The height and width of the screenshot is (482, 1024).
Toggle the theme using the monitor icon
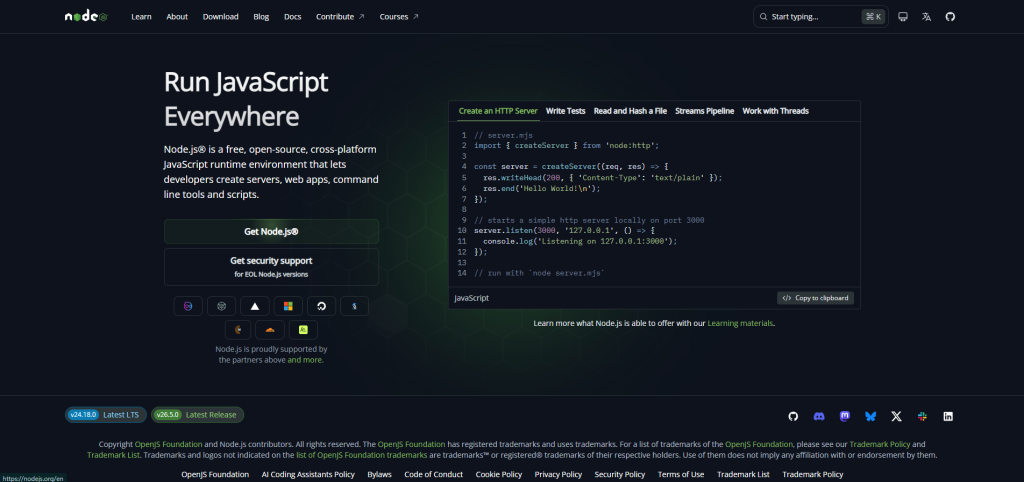tap(903, 17)
